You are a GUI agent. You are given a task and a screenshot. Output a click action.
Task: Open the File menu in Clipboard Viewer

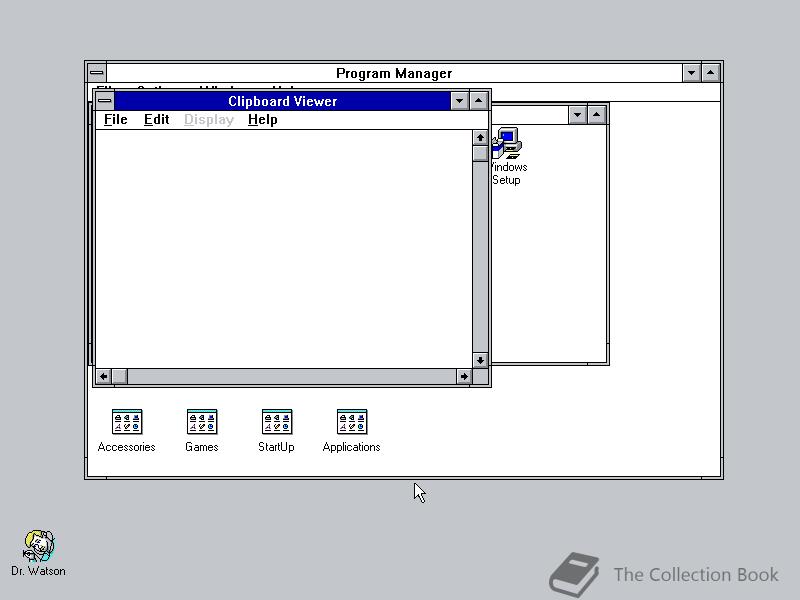point(115,119)
